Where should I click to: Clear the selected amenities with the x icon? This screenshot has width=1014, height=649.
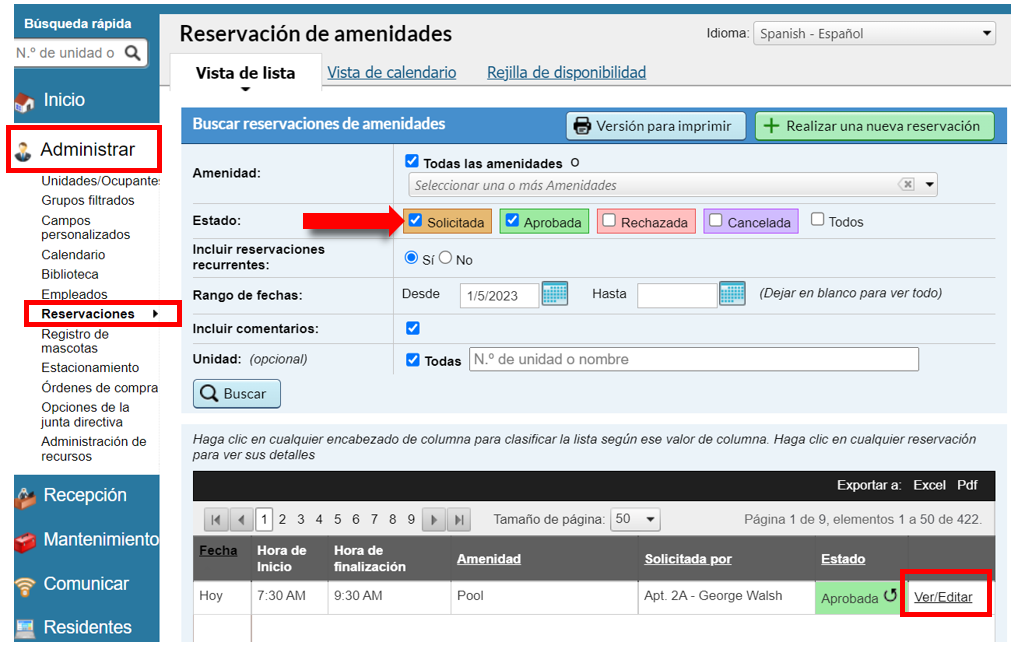(x=907, y=184)
